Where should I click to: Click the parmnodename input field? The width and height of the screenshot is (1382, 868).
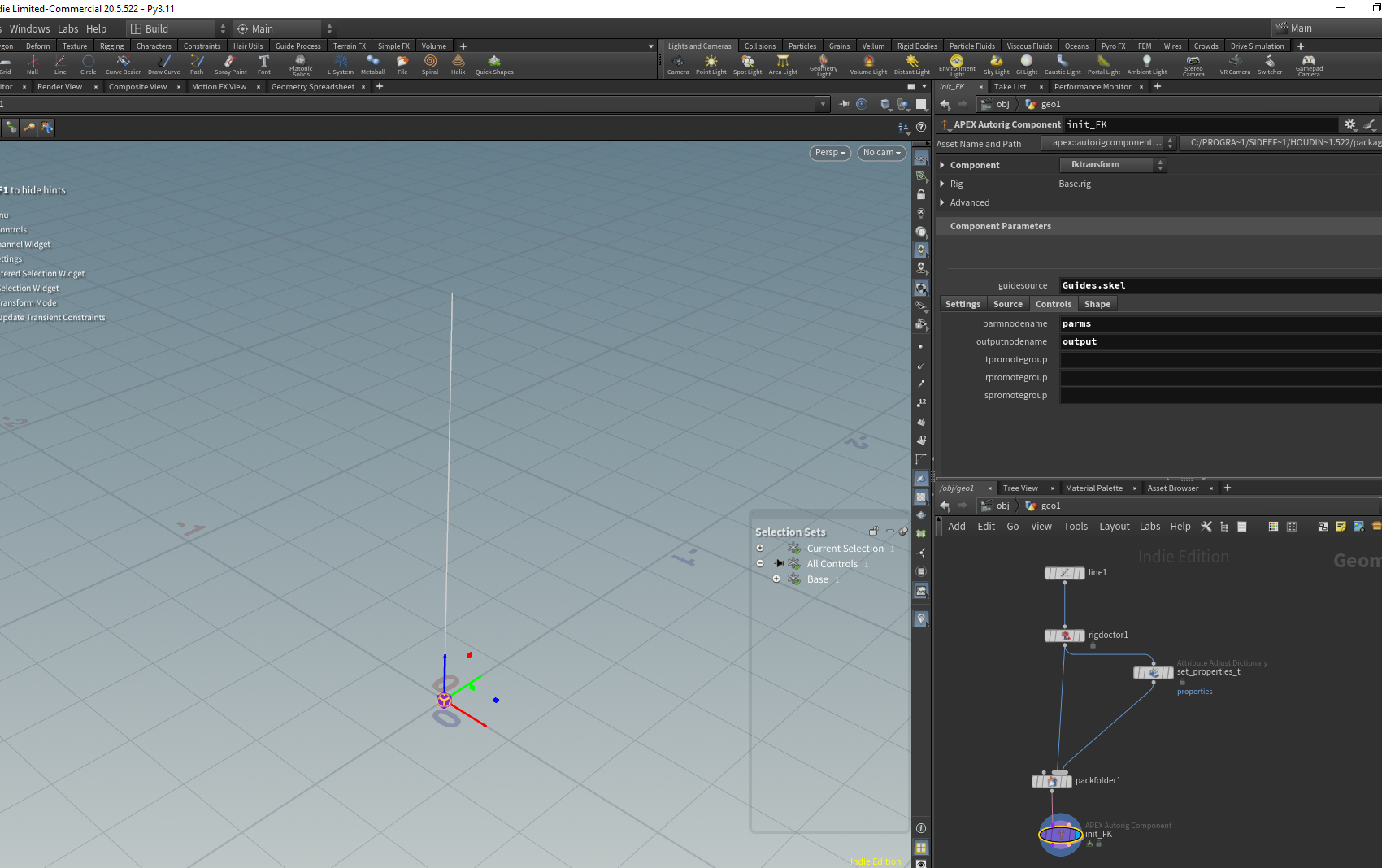click(x=1221, y=323)
